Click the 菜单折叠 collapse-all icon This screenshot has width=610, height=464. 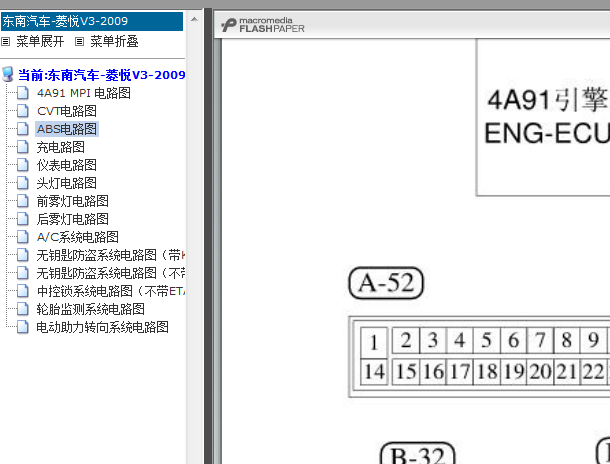click(x=79, y=41)
